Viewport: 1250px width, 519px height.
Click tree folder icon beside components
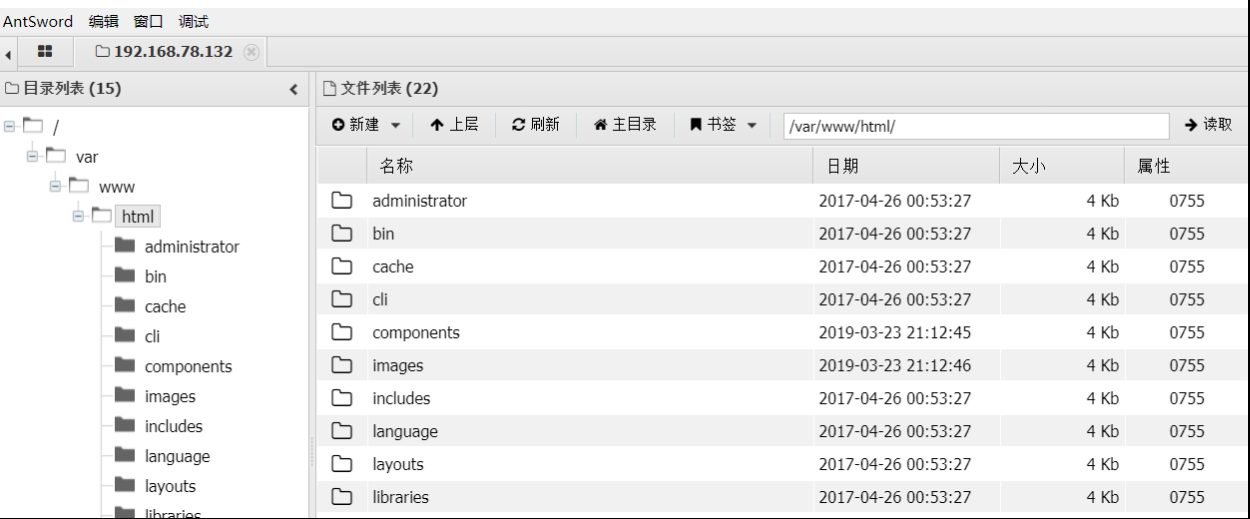tap(125, 366)
